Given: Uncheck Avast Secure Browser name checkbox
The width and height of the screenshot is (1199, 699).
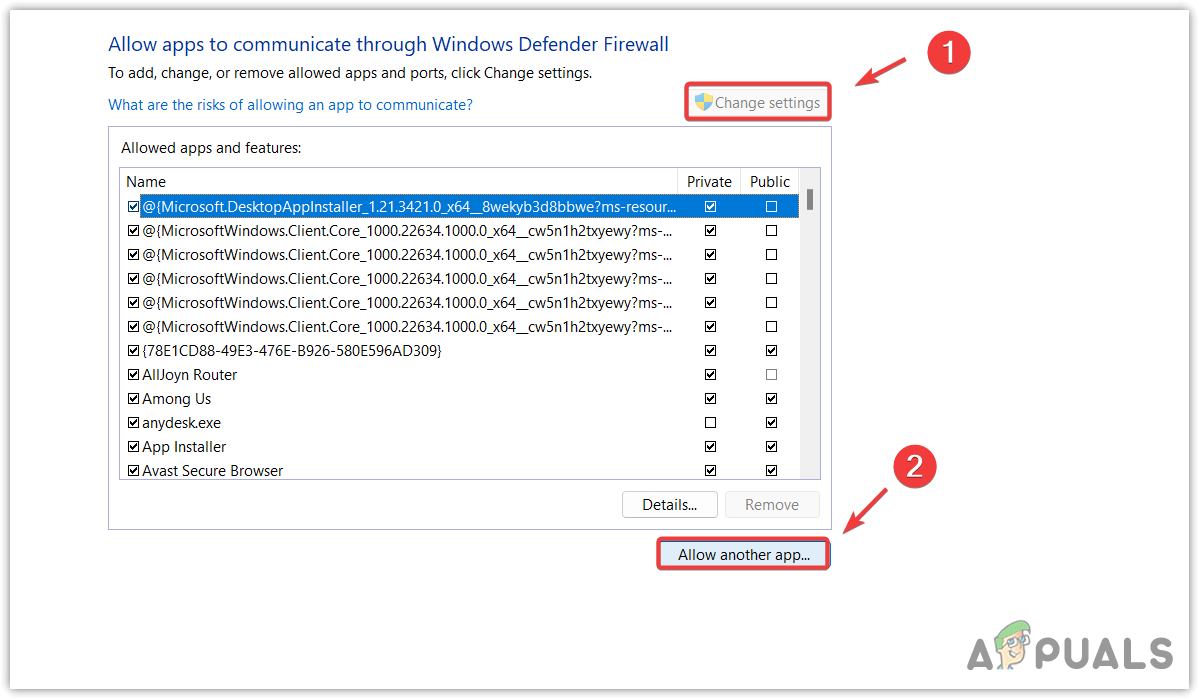Looking at the screenshot, I should (x=134, y=470).
